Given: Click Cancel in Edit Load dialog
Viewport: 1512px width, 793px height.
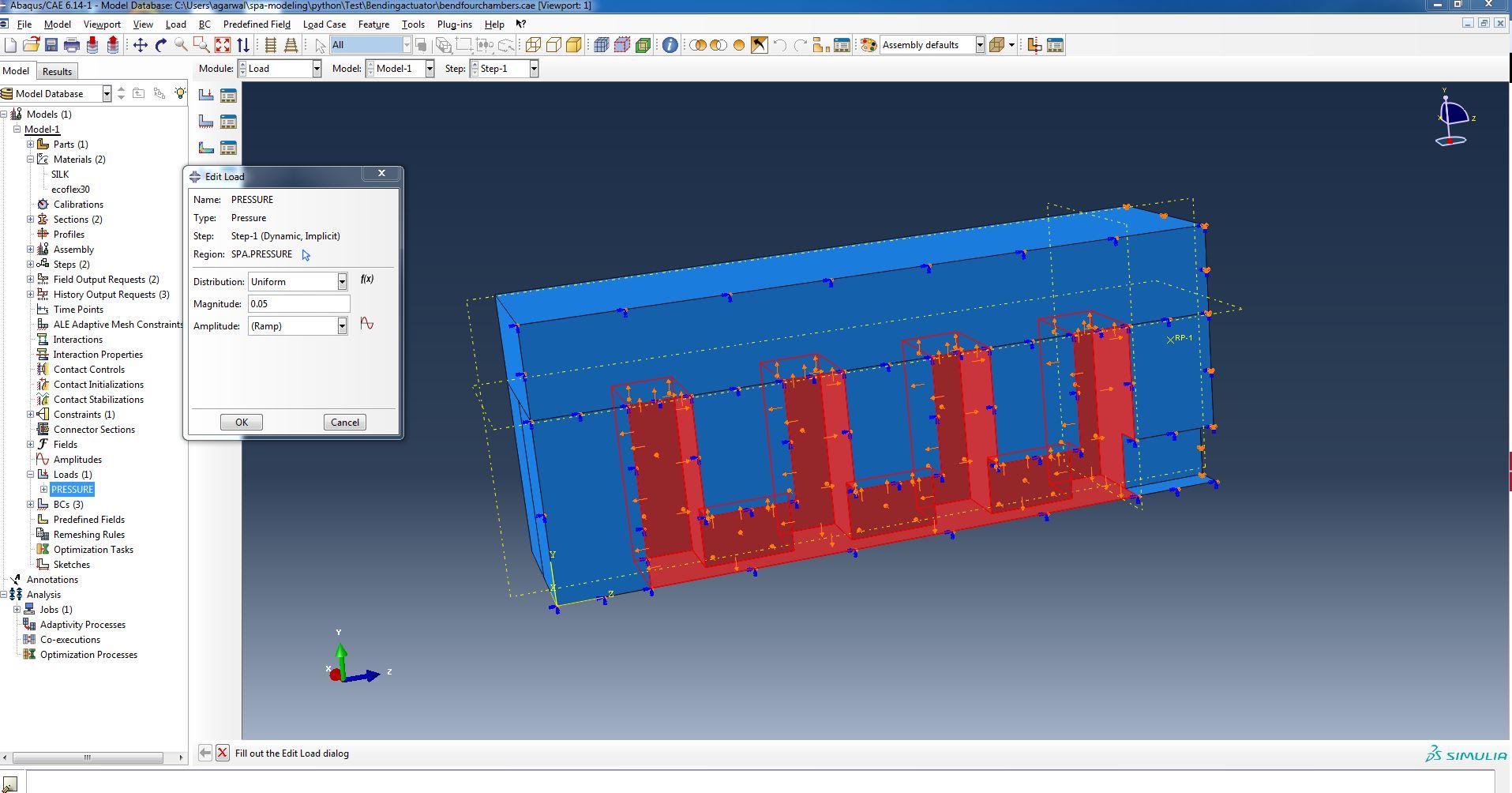Looking at the screenshot, I should click(x=345, y=423).
